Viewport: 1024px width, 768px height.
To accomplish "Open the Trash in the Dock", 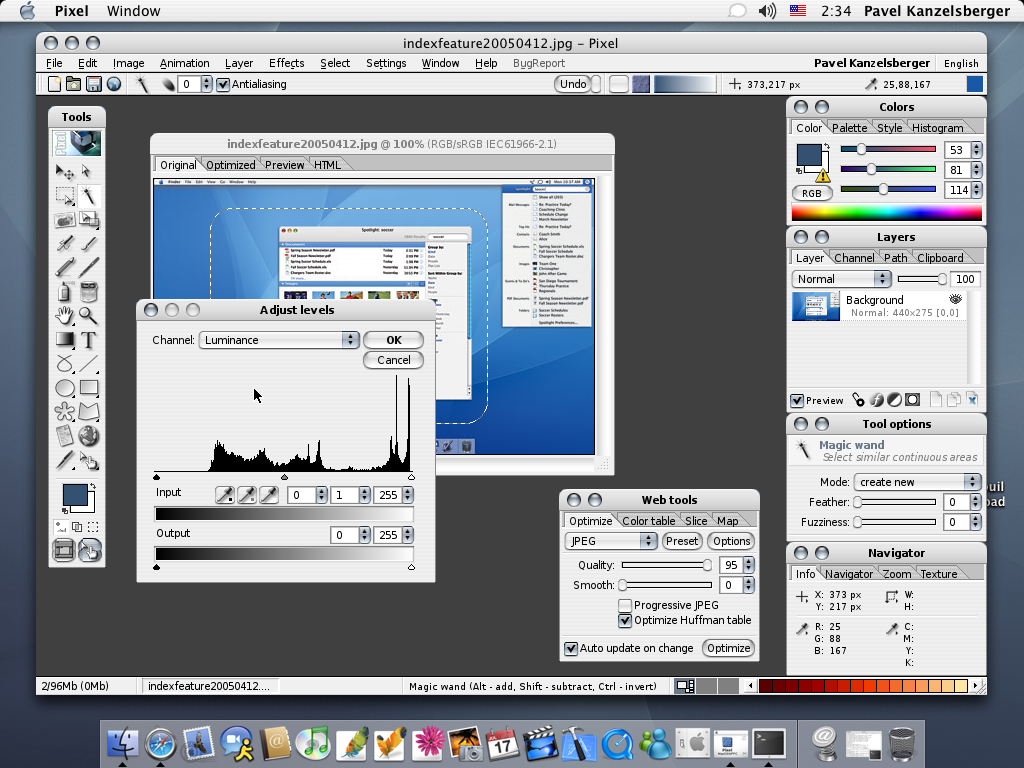I will click(x=903, y=743).
